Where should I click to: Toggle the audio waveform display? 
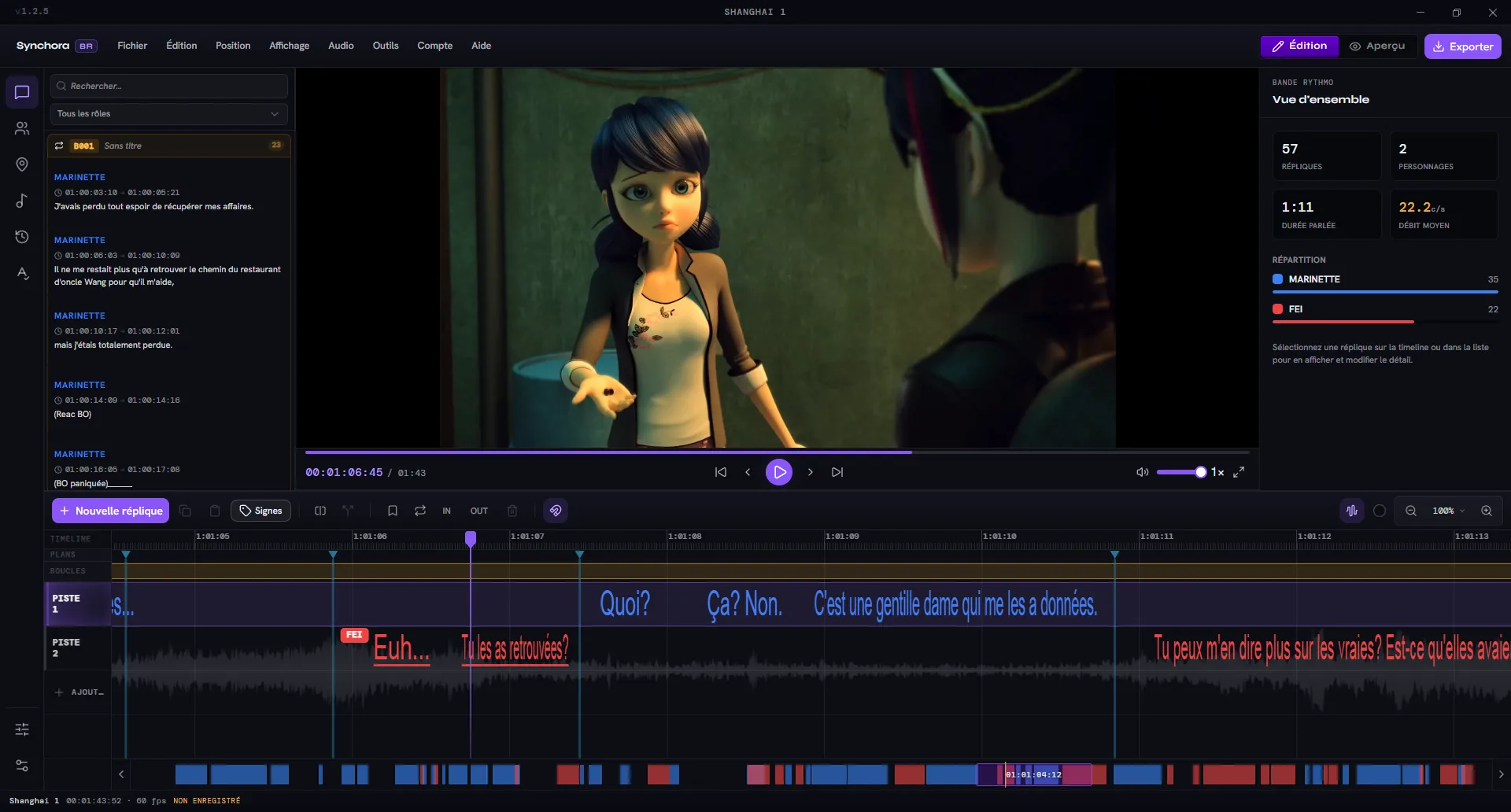click(1352, 511)
